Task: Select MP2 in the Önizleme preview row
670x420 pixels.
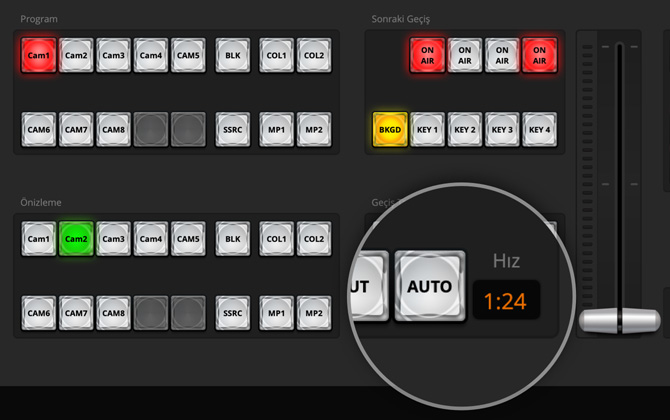Action: point(313,313)
